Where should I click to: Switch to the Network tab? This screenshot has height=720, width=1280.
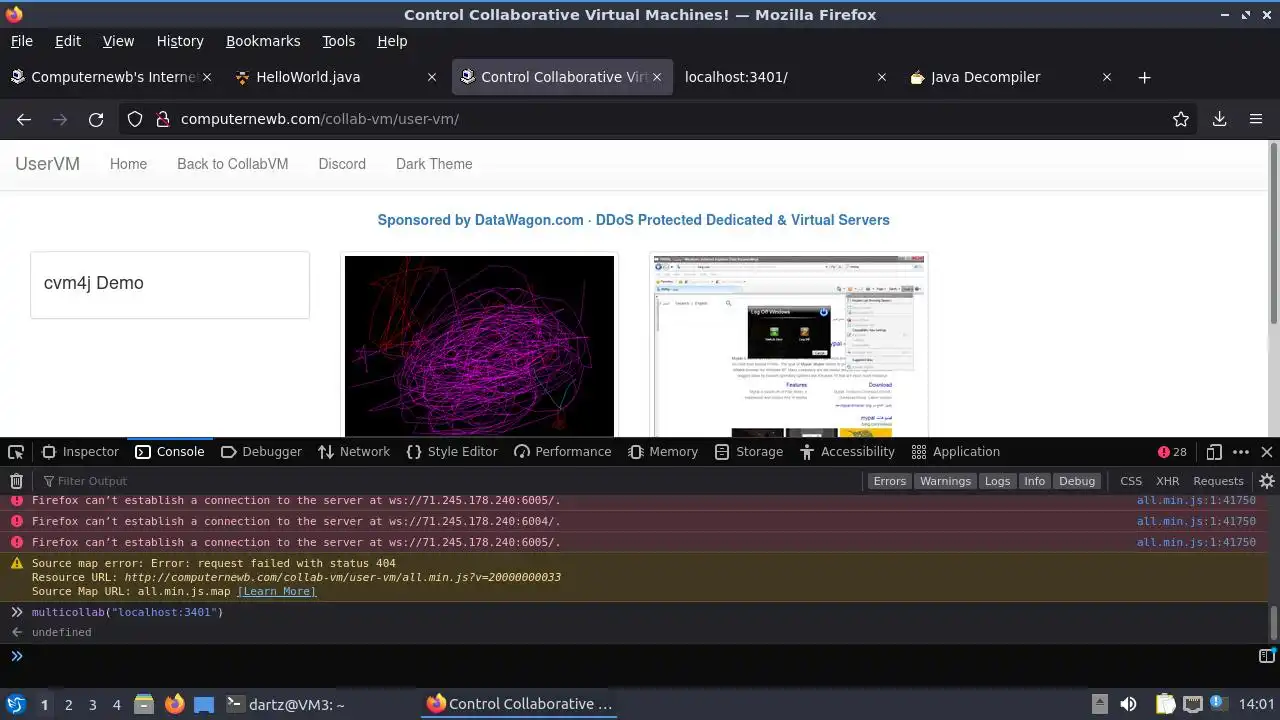(354, 452)
